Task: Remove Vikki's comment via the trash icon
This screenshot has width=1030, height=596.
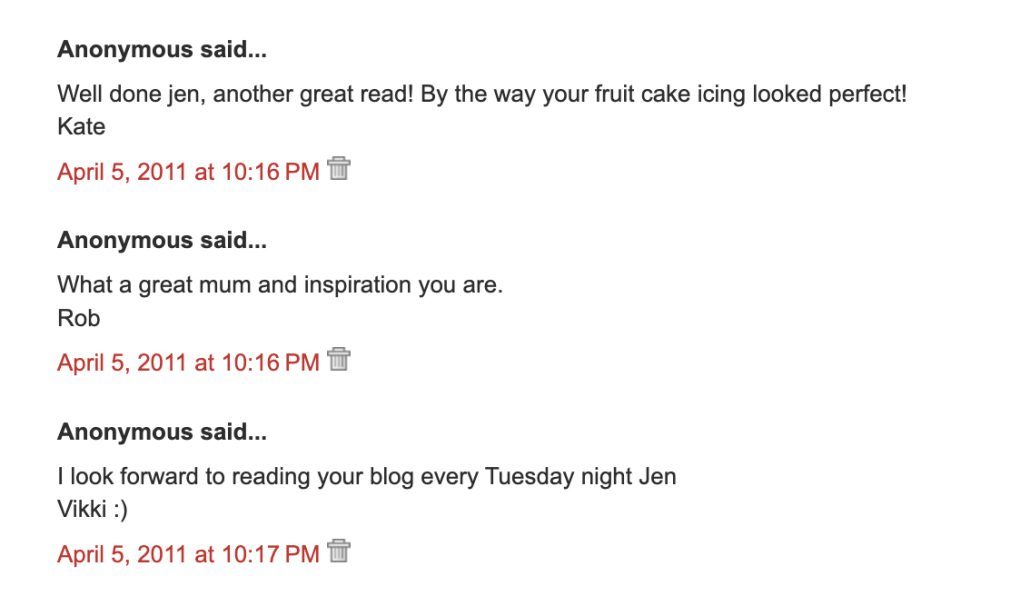Action: [339, 551]
